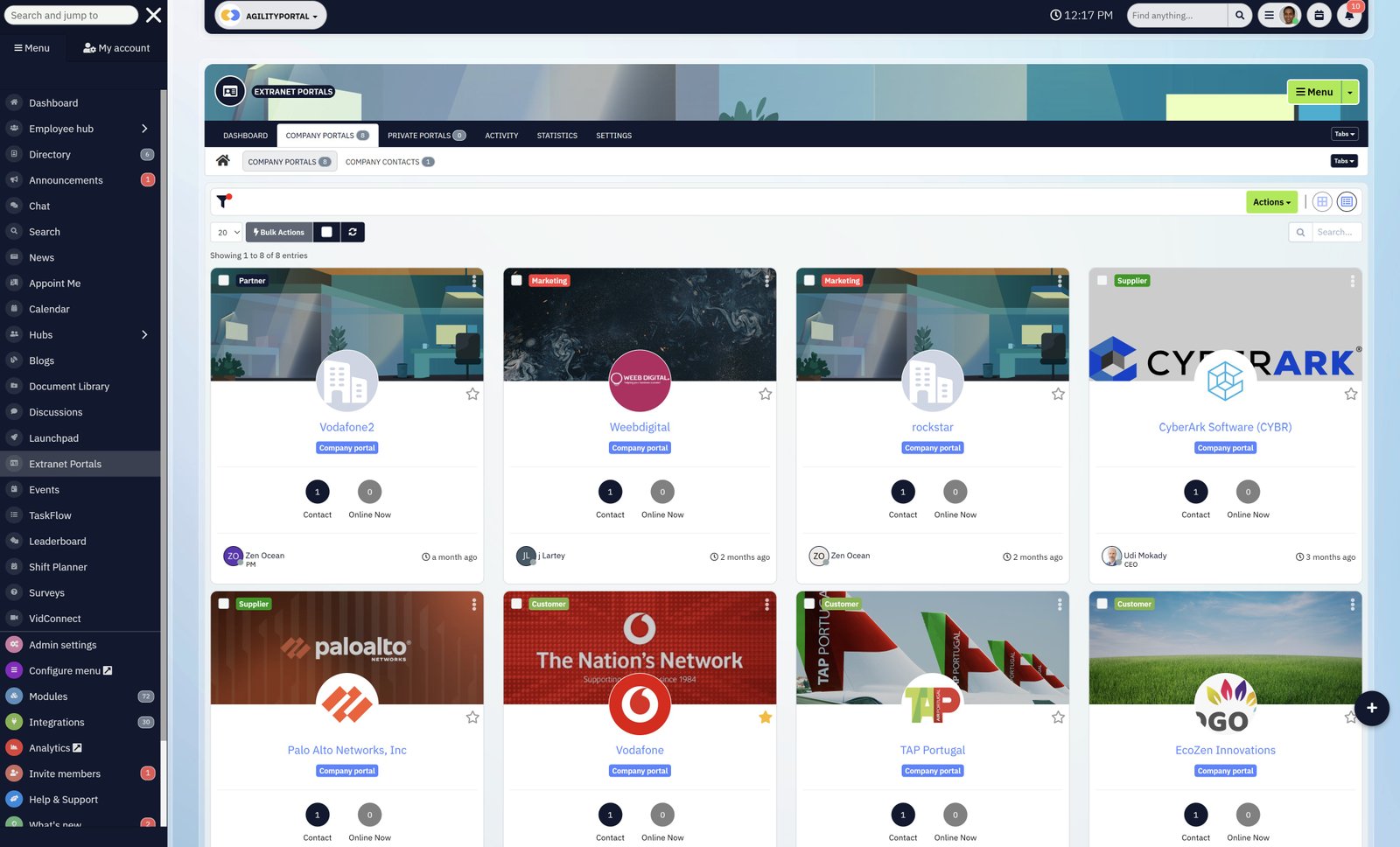Viewport: 1400px width, 847px height.
Task: Click the refresh icon beside Bulk Actions
Action: [x=353, y=232]
